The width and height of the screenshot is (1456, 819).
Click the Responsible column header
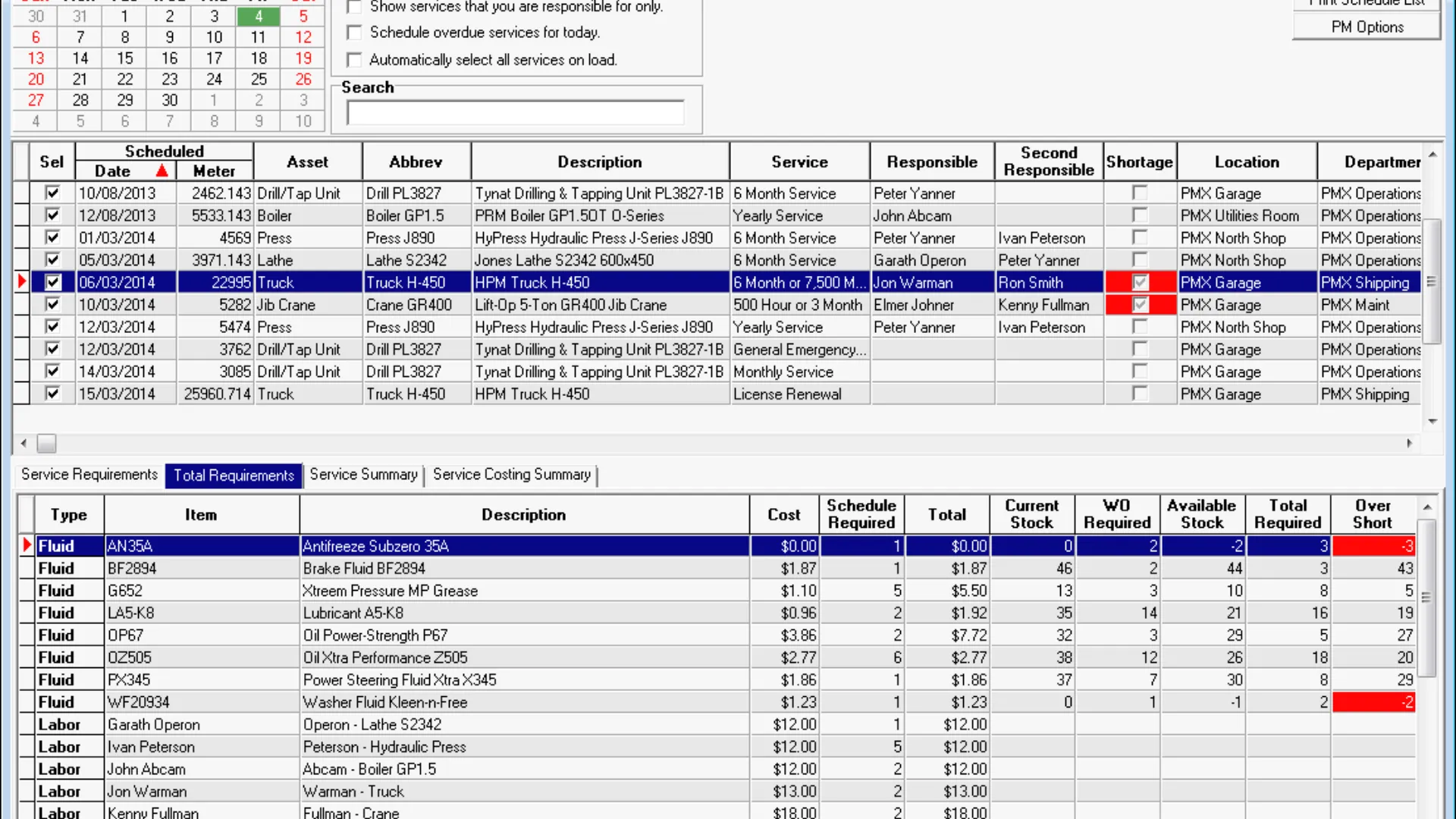[932, 162]
